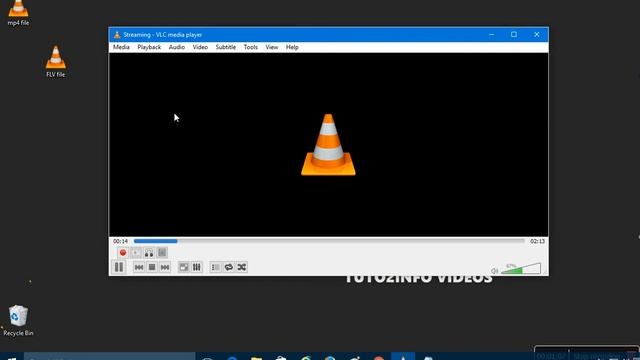Open the Media menu
This screenshot has height=360, width=640.
121,47
